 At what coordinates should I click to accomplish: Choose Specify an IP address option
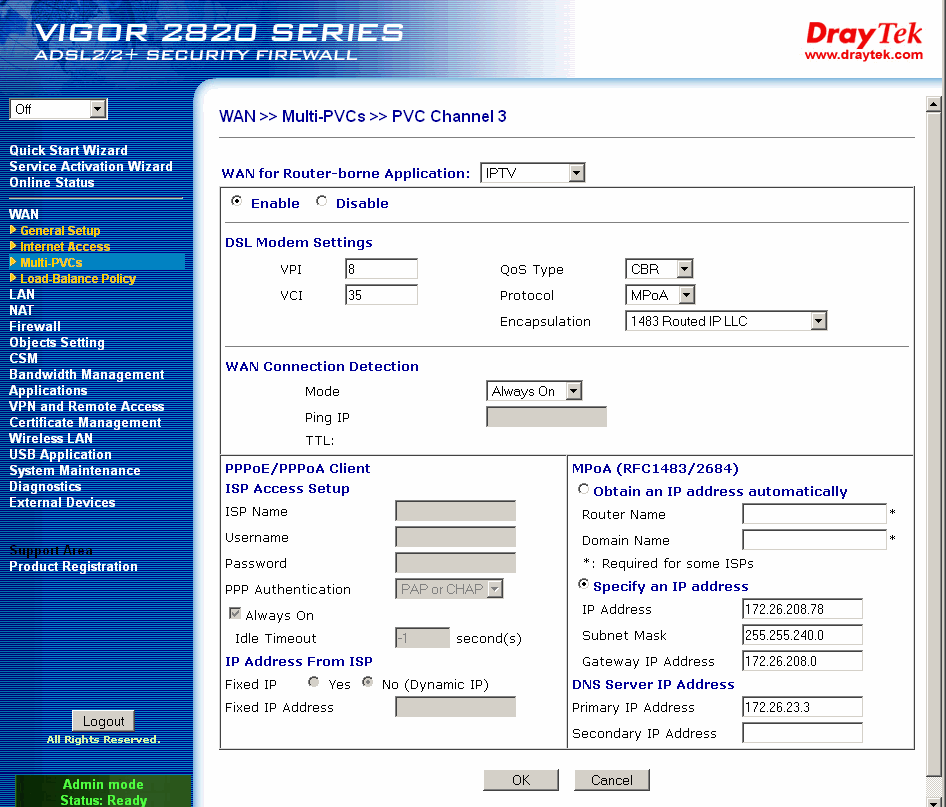[x=583, y=584]
